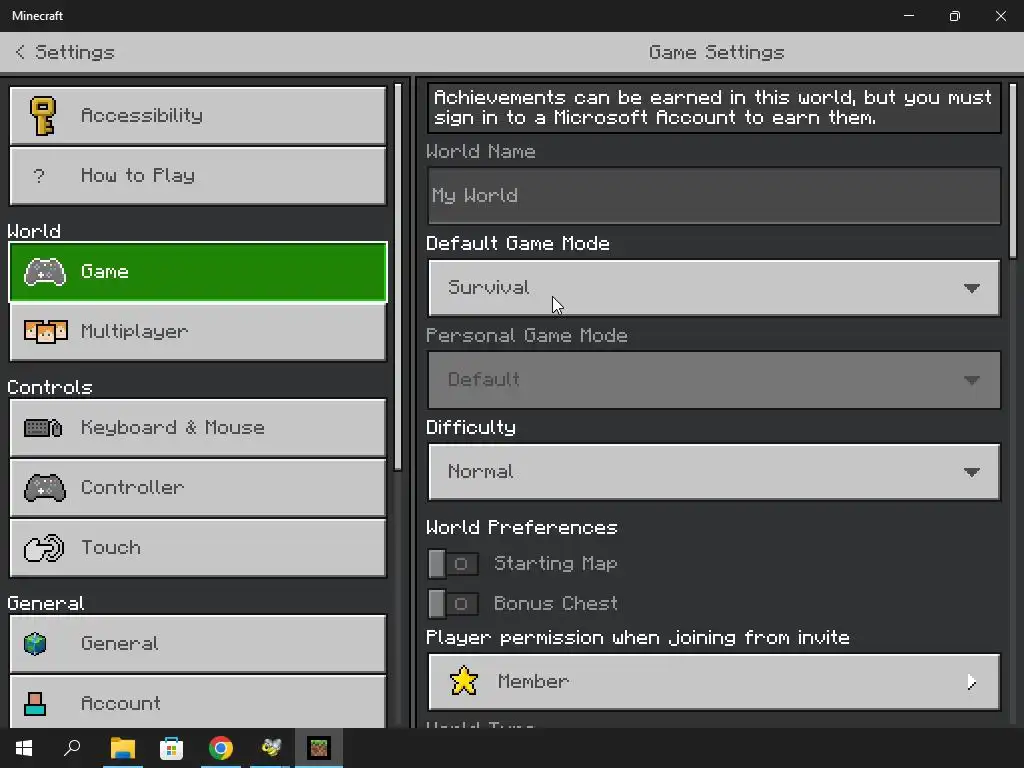Screen dimensions: 1024x768
Task: Click the keyboard icon for Keyboard & Mouse
Action: [43, 428]
